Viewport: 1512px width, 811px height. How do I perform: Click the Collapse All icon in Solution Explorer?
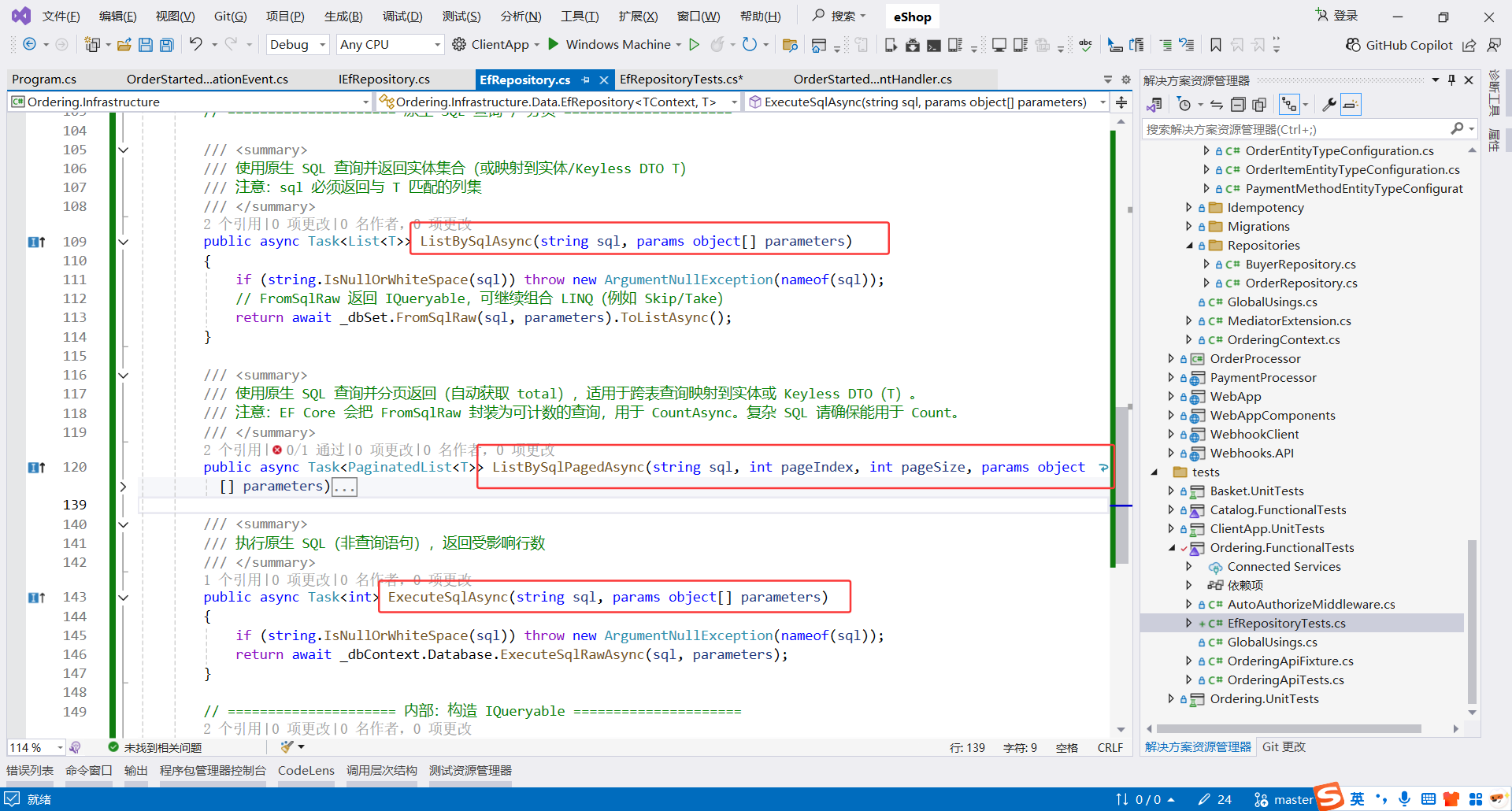click(1238, 105)
